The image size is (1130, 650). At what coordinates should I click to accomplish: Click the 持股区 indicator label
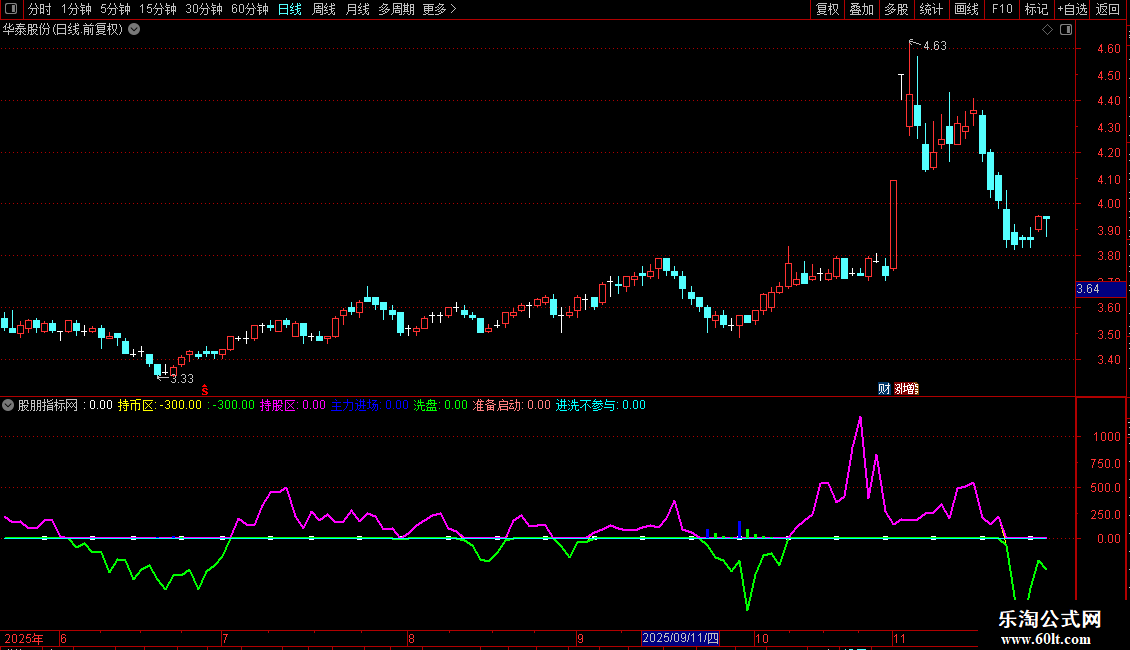278,405
